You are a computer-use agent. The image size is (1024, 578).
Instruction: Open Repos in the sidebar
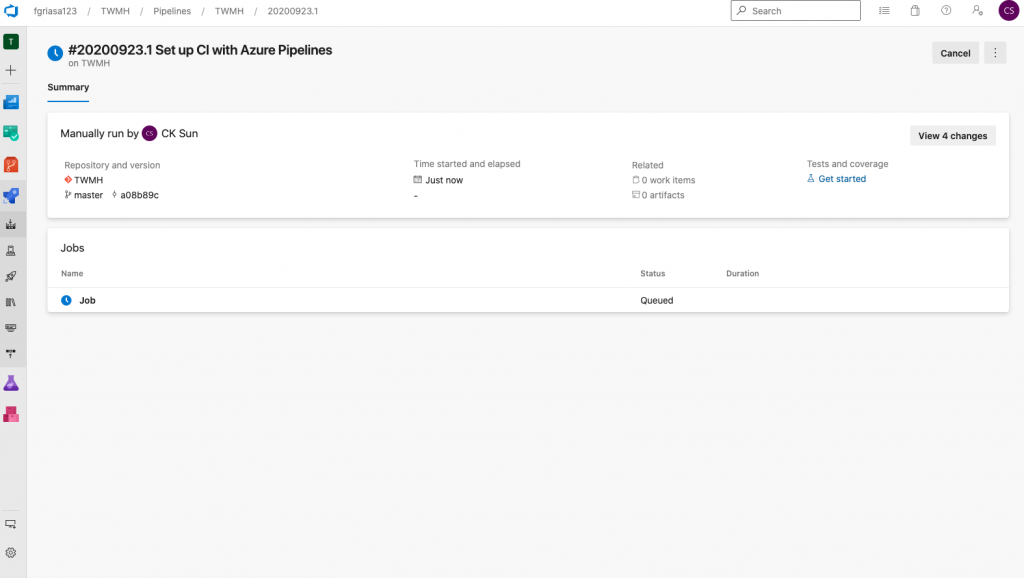point(11,165)
